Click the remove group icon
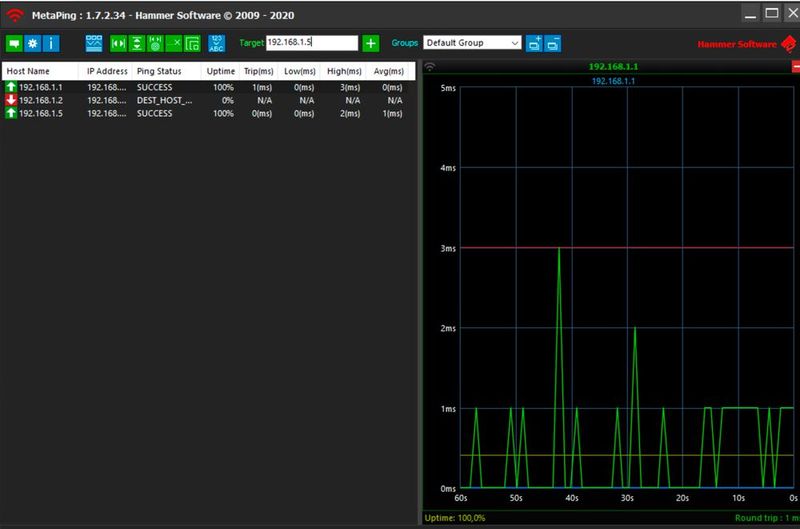 point(553,44)
